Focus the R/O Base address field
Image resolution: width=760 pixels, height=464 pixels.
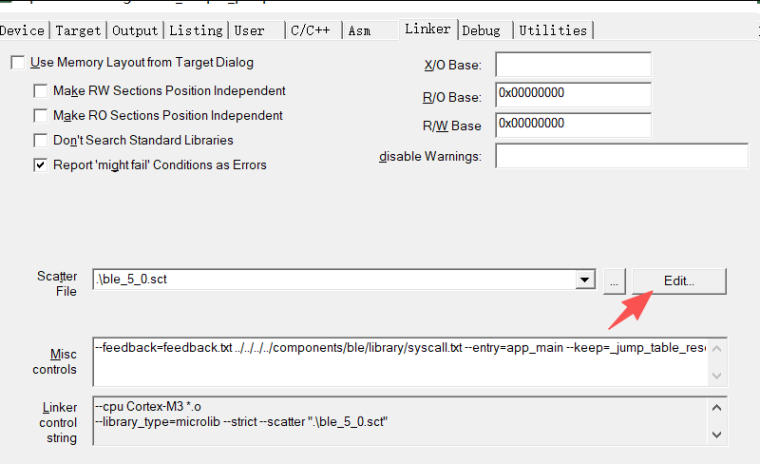pyautogui.click(x=573, y=95)
